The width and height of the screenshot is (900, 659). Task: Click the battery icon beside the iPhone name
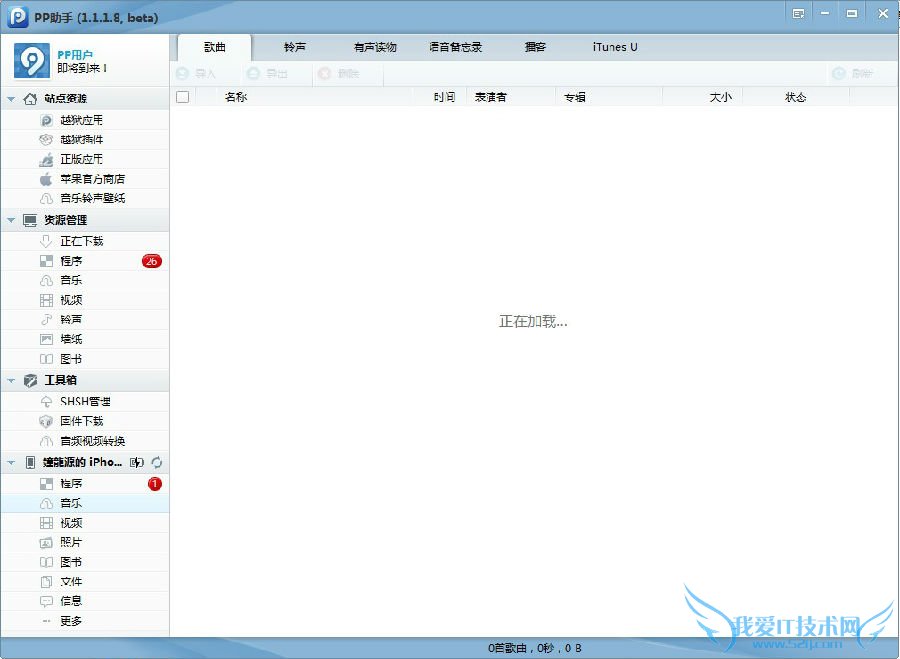coord(138,463)
